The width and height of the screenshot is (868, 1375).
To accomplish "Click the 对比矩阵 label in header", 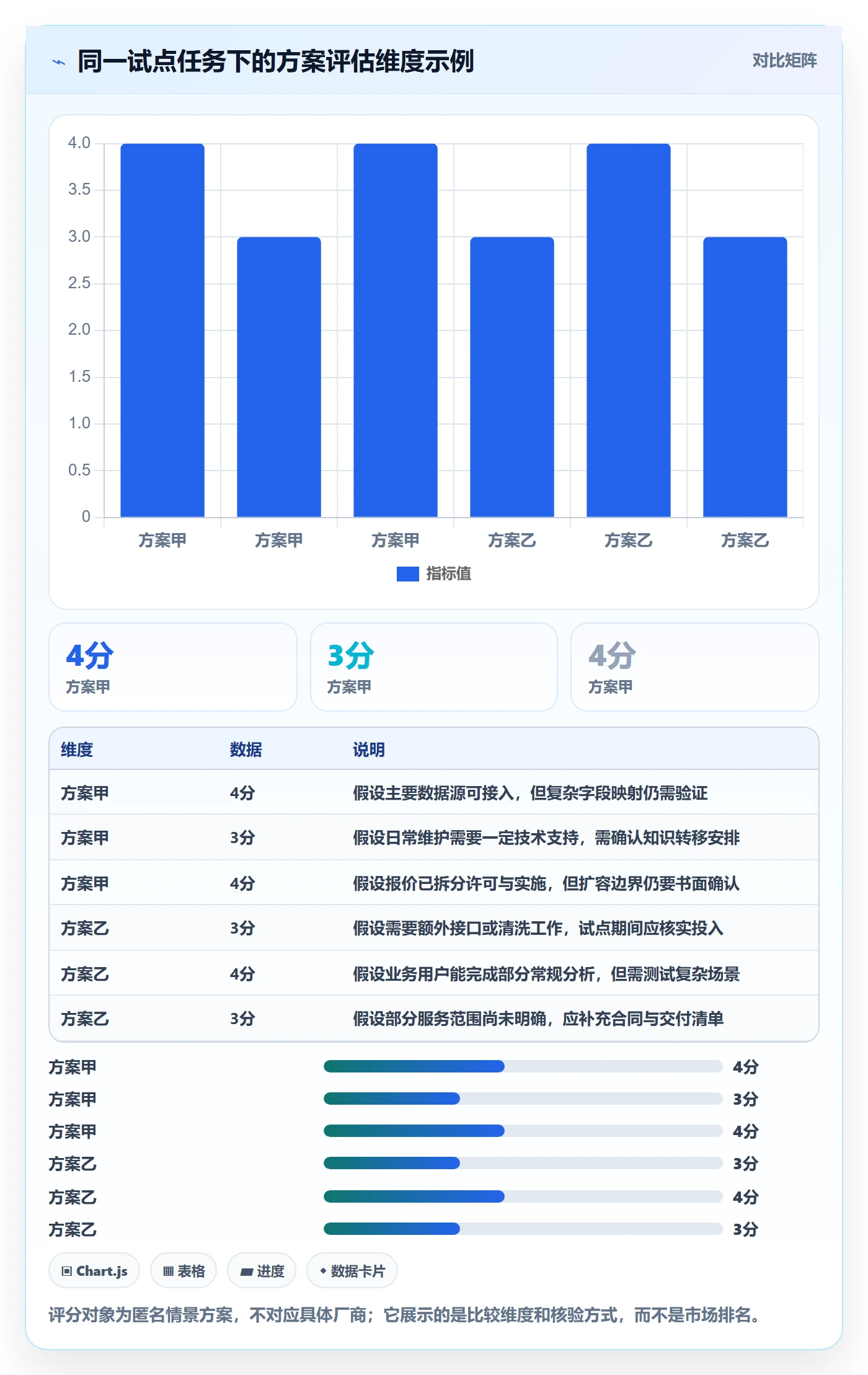I will click(784, 60).
